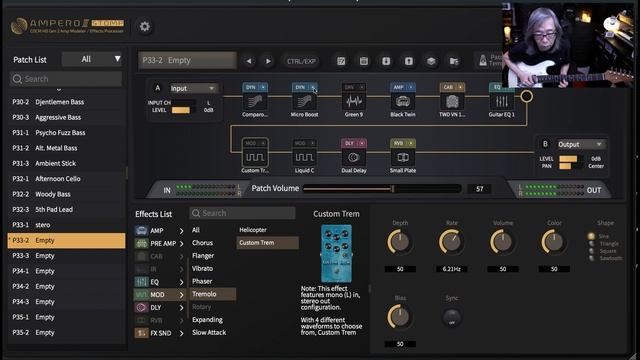
Task: Click the save patch toolbar icon
Action: tap(364, 61)
